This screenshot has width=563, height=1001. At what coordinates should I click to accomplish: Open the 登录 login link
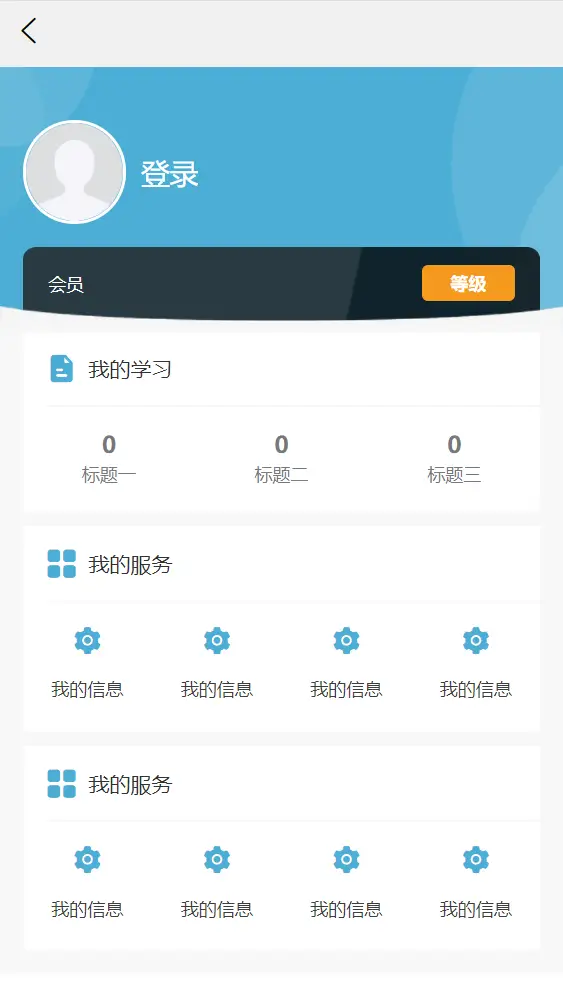pyautogui.click(x=170, y=174)
